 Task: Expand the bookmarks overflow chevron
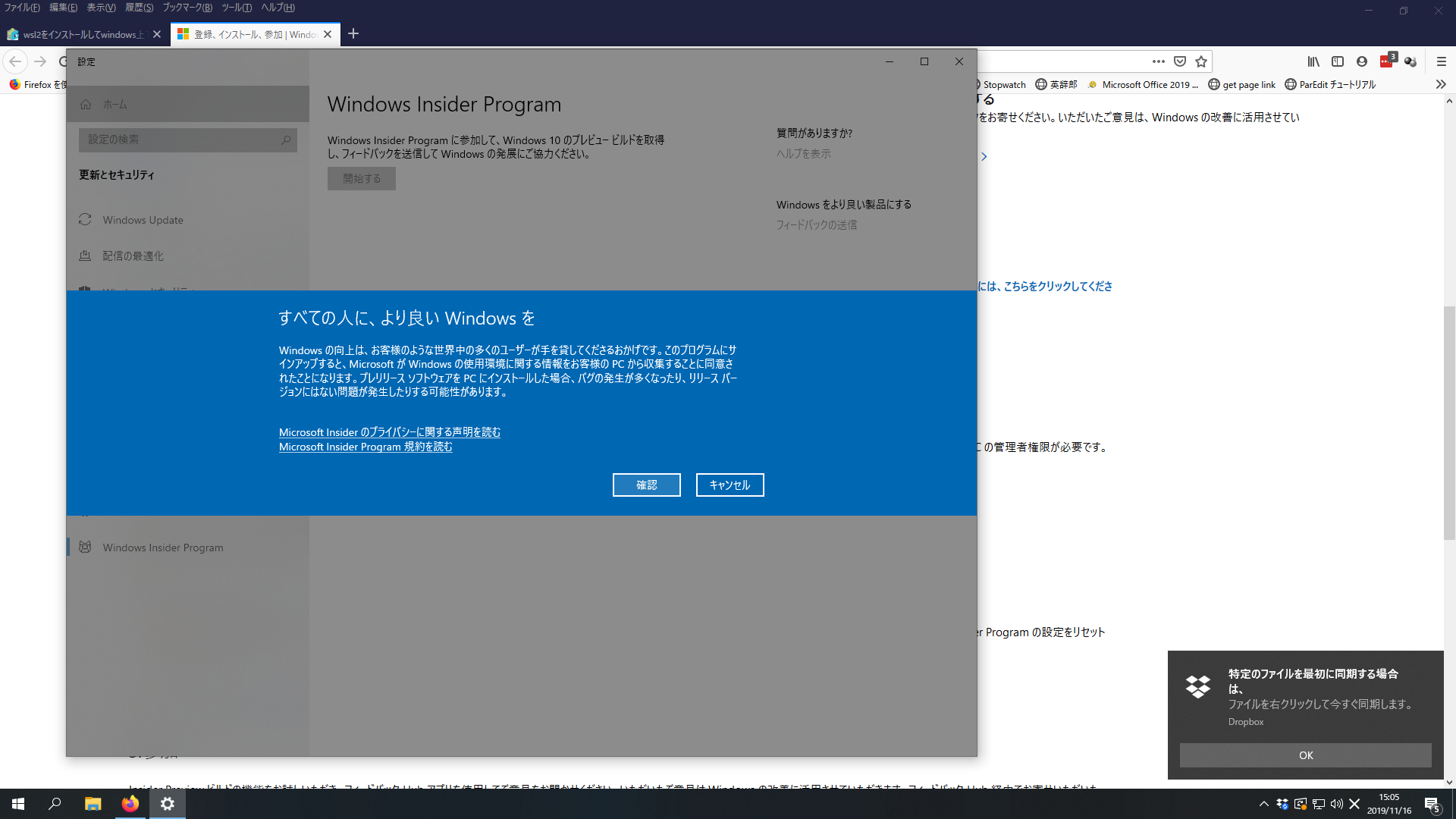[x=1439, y=84]
